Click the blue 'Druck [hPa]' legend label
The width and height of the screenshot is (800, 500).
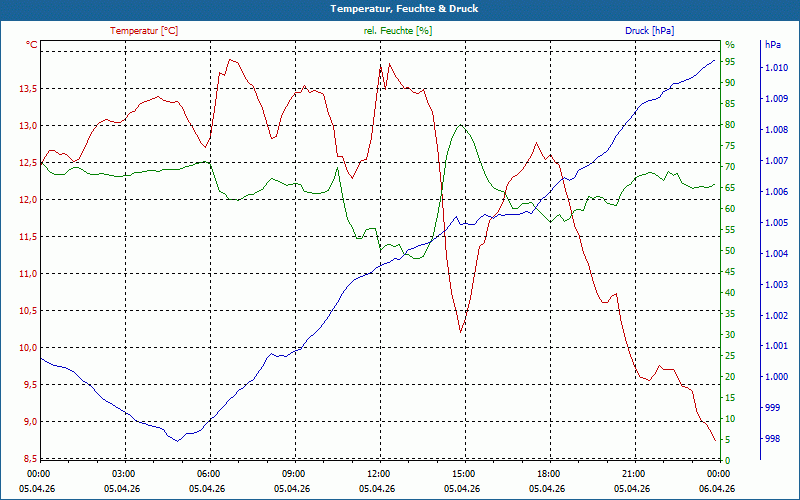click(649, 31)
